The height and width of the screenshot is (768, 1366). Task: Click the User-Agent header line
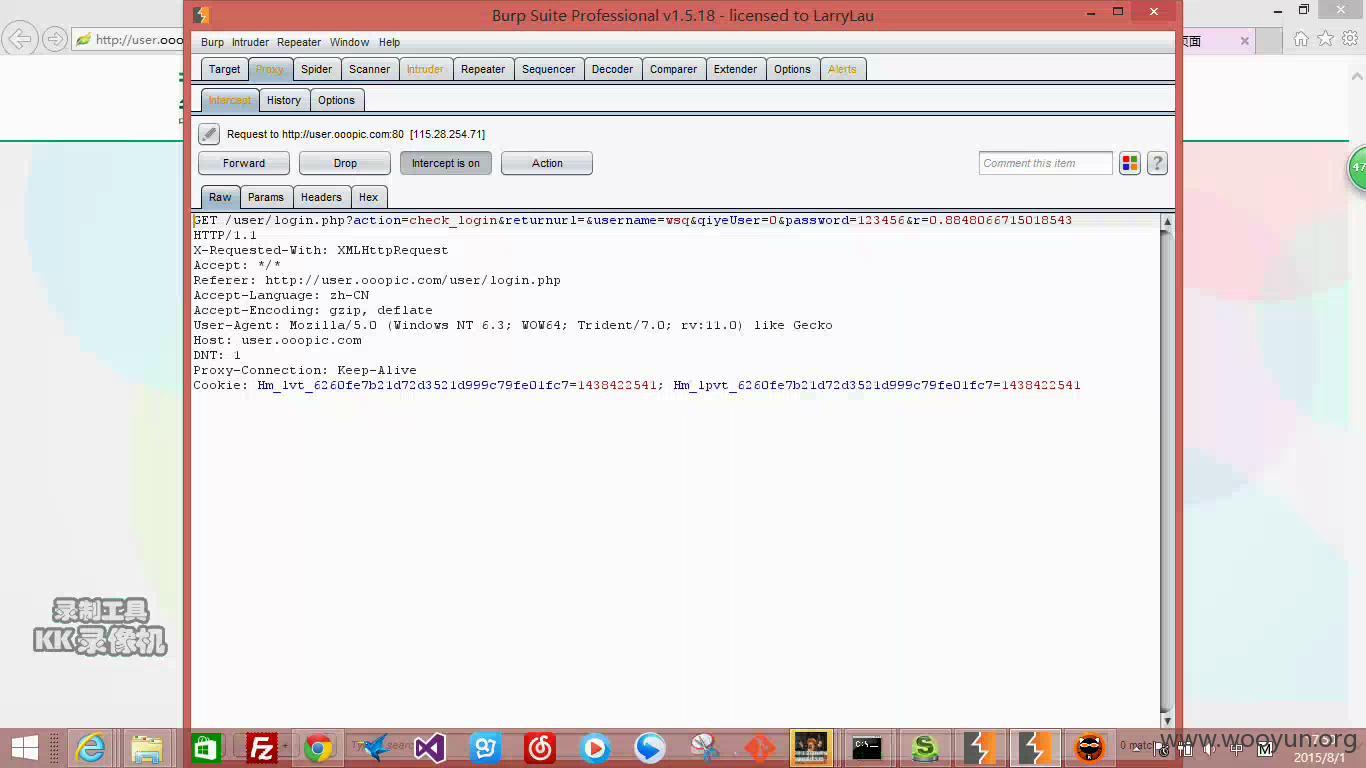point(513,325)
